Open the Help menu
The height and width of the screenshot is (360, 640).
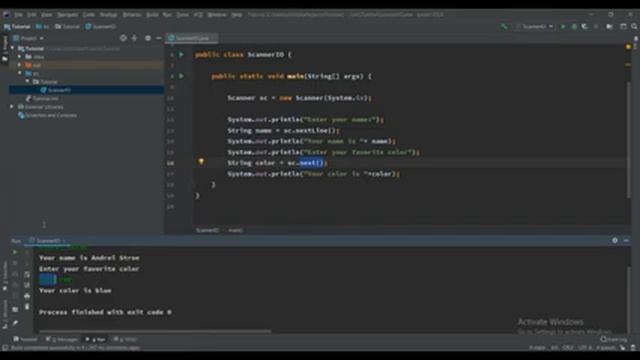[237, 15]
